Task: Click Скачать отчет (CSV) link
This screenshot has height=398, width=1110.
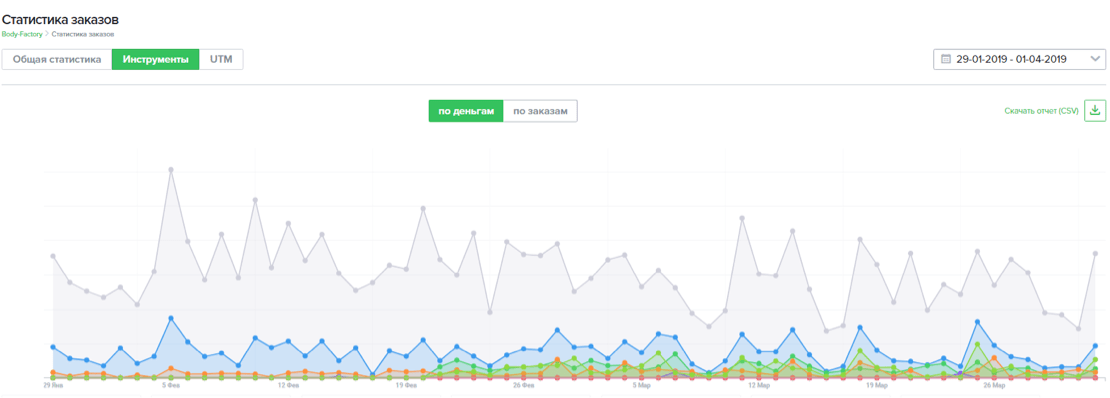Action: (1041, 111)
